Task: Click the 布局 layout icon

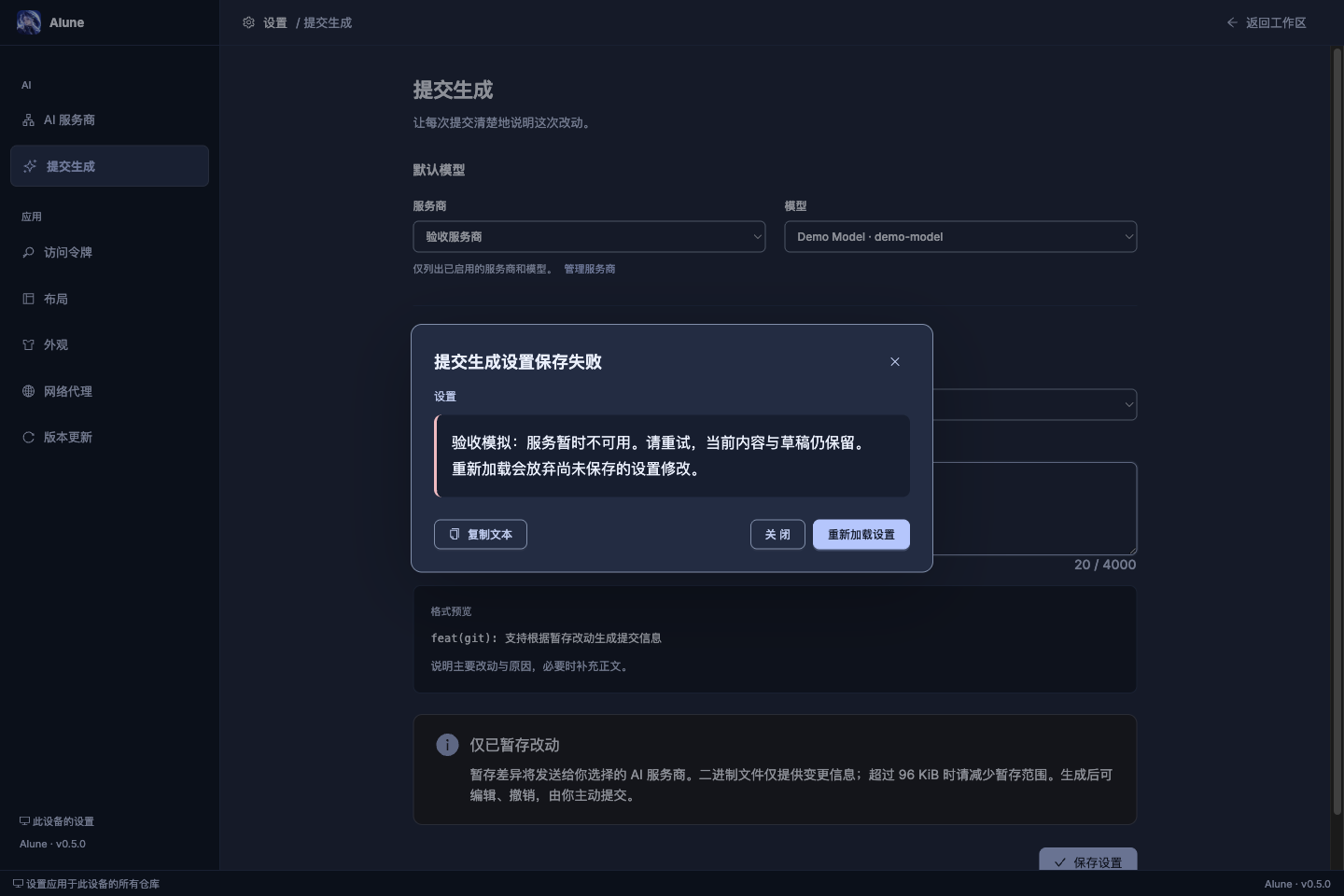Action: [x=28, y=299]
